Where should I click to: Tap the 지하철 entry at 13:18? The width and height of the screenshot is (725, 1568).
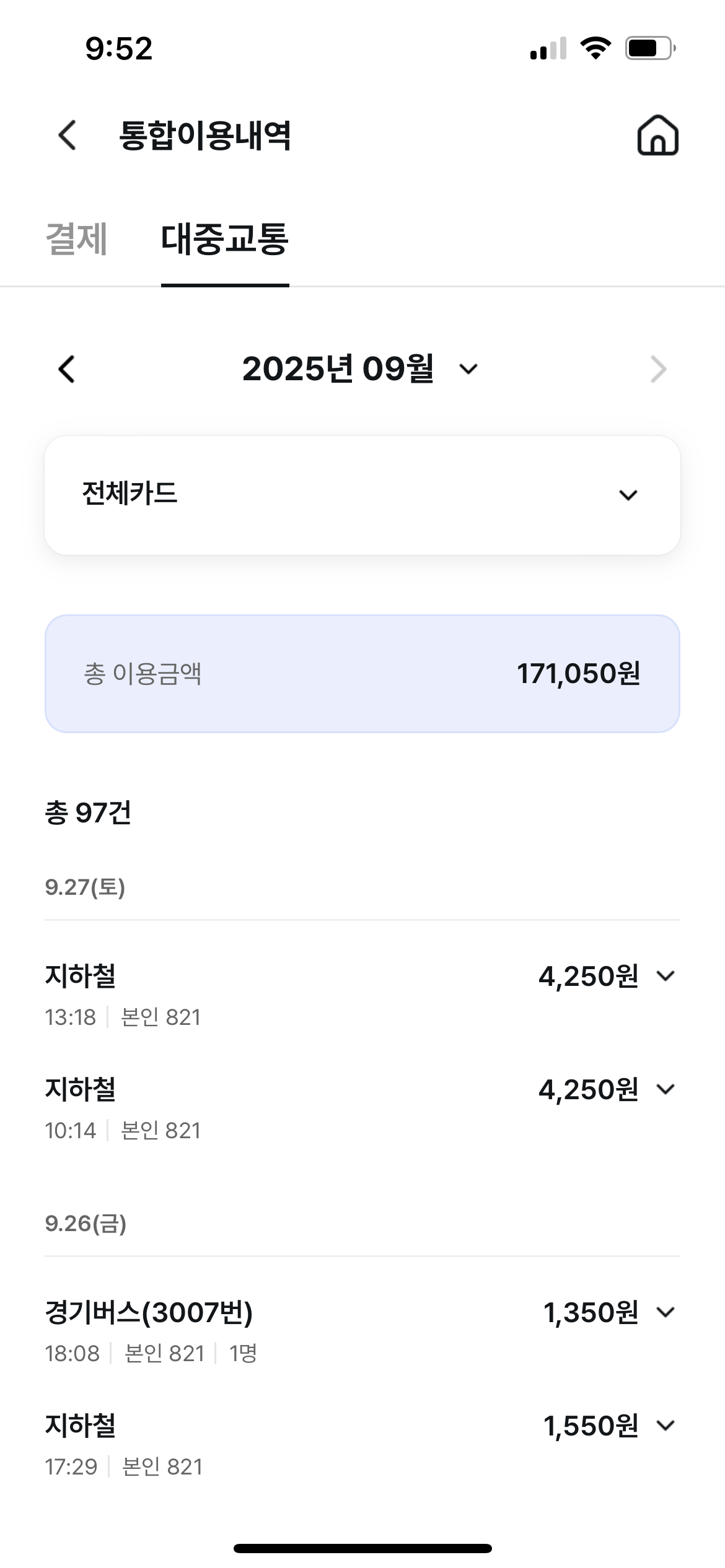click(81, 977)
